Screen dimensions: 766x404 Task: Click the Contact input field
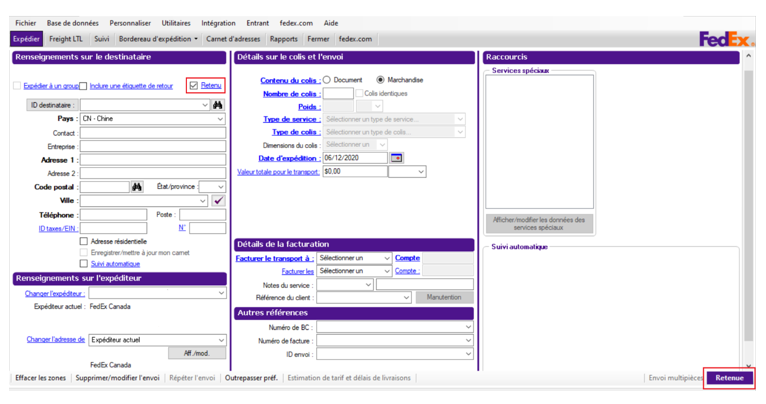click(x=153, y=133)
